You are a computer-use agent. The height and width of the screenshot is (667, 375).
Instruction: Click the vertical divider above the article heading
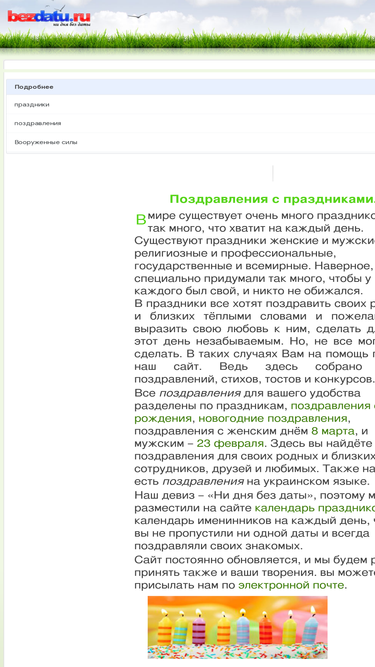pyautogui.click(x=273, y=174)
